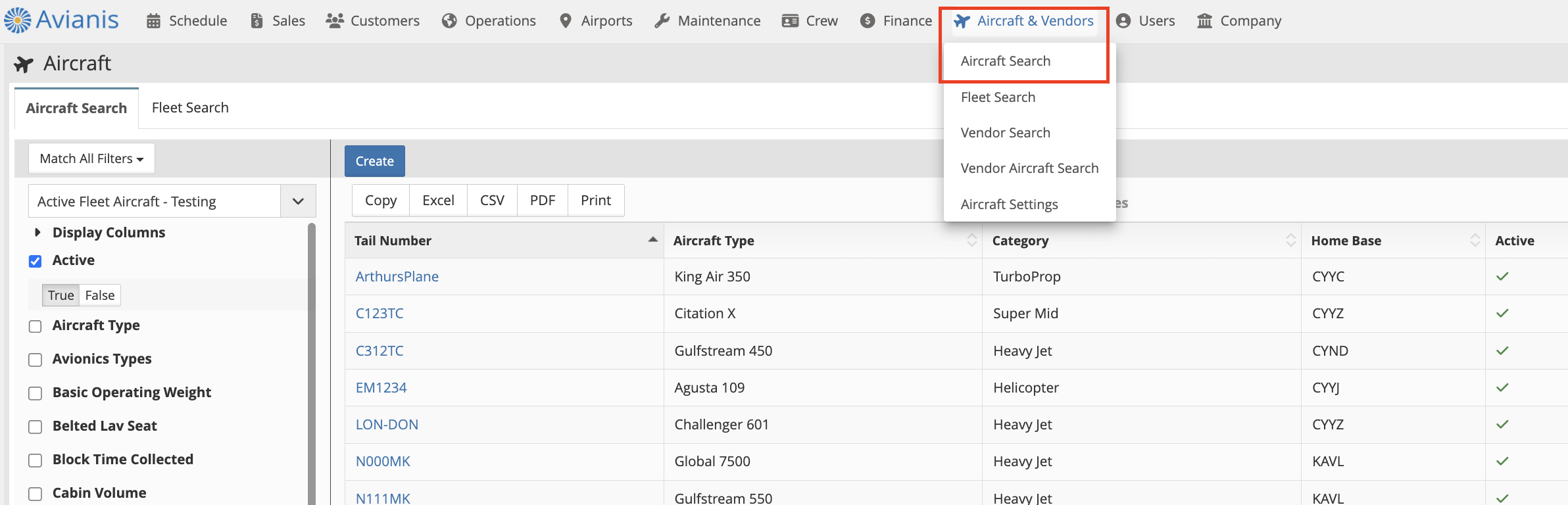Click the green Active checkmark for ArthursPlane
Image resolution: width=1568 pixels, height=505 pixels.
click(x=1502, y=276)
